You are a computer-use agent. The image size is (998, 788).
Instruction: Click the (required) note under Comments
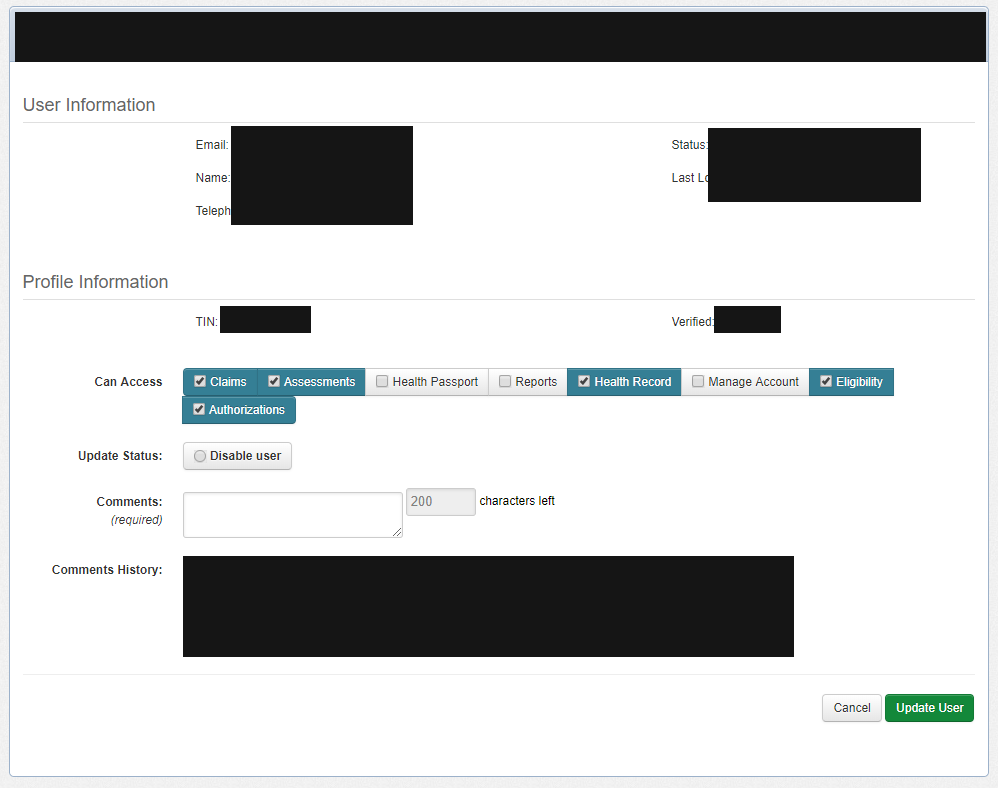pyautogui.click(x=137, y=520)
